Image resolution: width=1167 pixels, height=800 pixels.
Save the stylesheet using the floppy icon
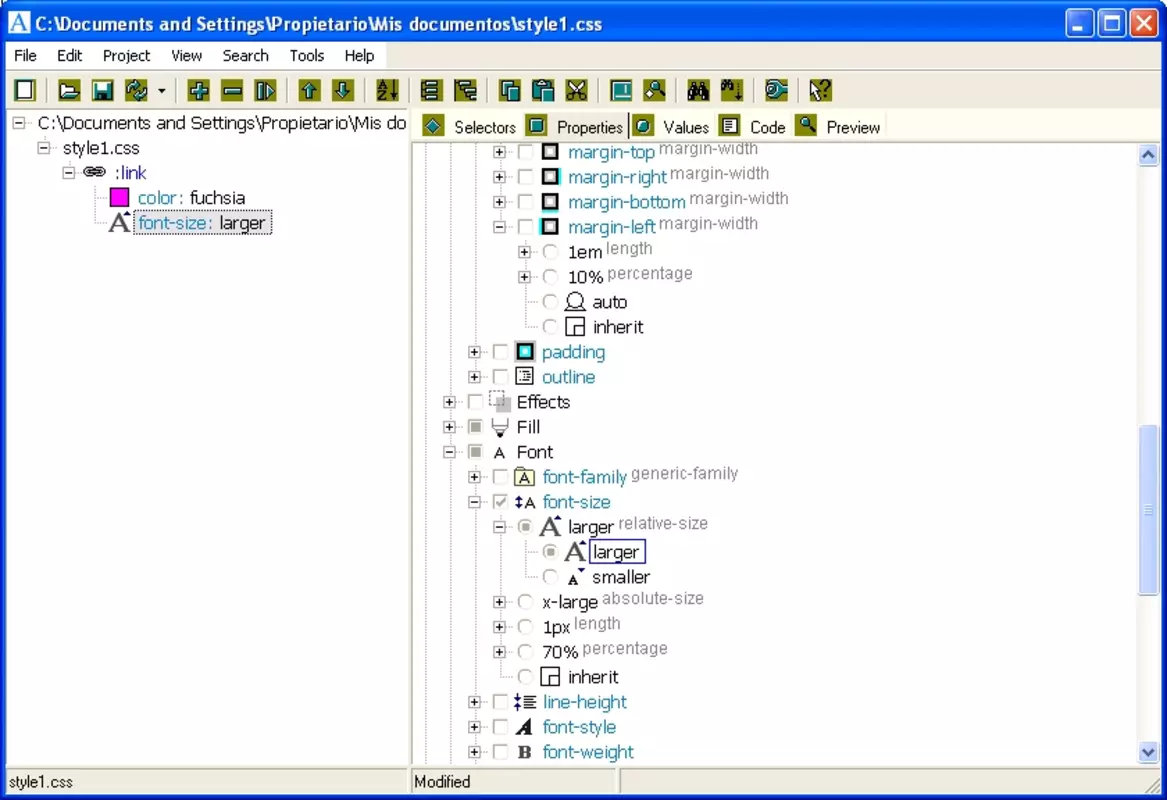102,90
